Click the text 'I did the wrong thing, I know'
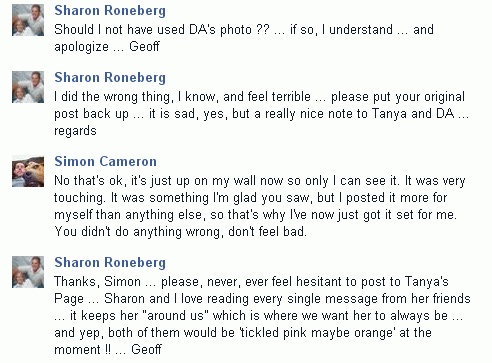Screen dimensions: 492x363 click(135, 97)
